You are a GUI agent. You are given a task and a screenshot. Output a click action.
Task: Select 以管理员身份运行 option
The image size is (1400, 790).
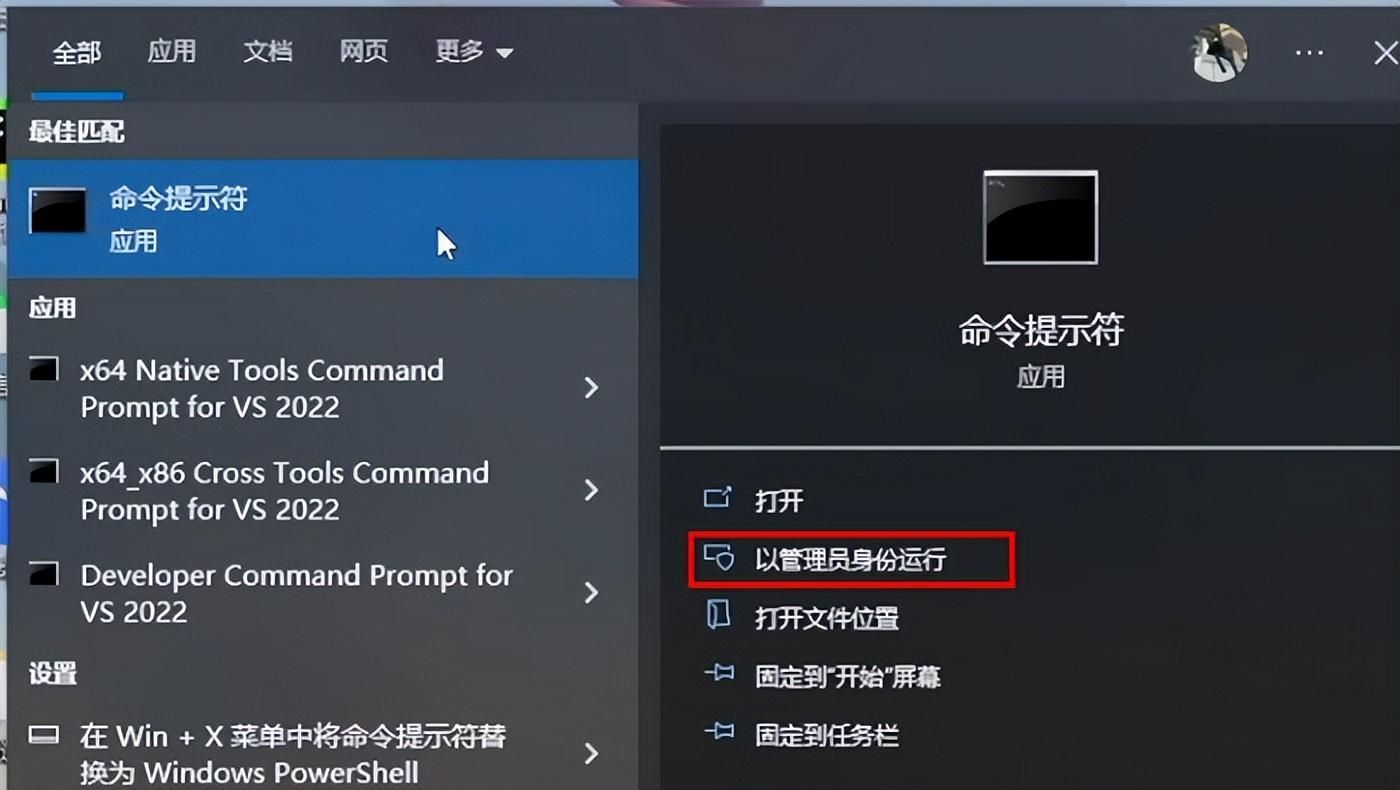point(852,559)
